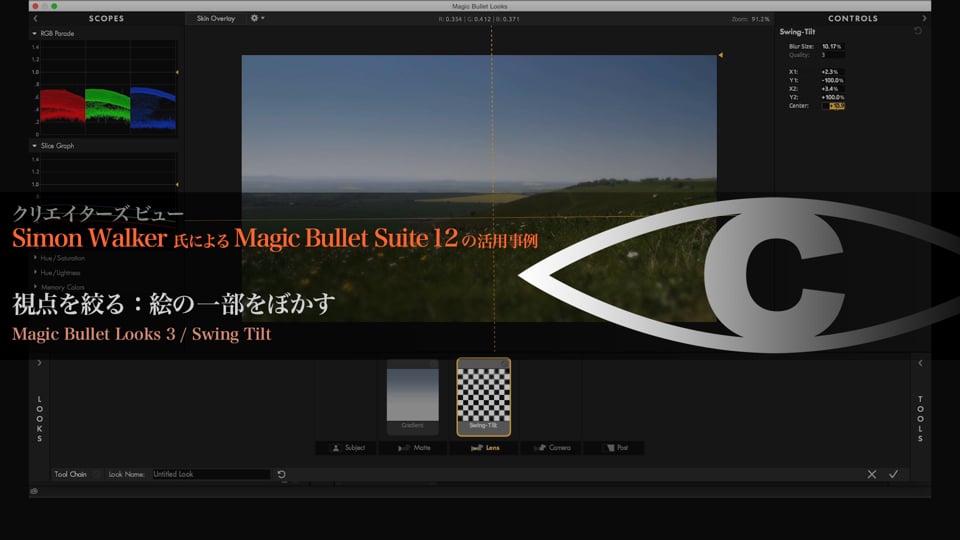This screenshot has height=540, width=960.
Task: Click the Y2 value +100.0%
Action: pos(832,97)
